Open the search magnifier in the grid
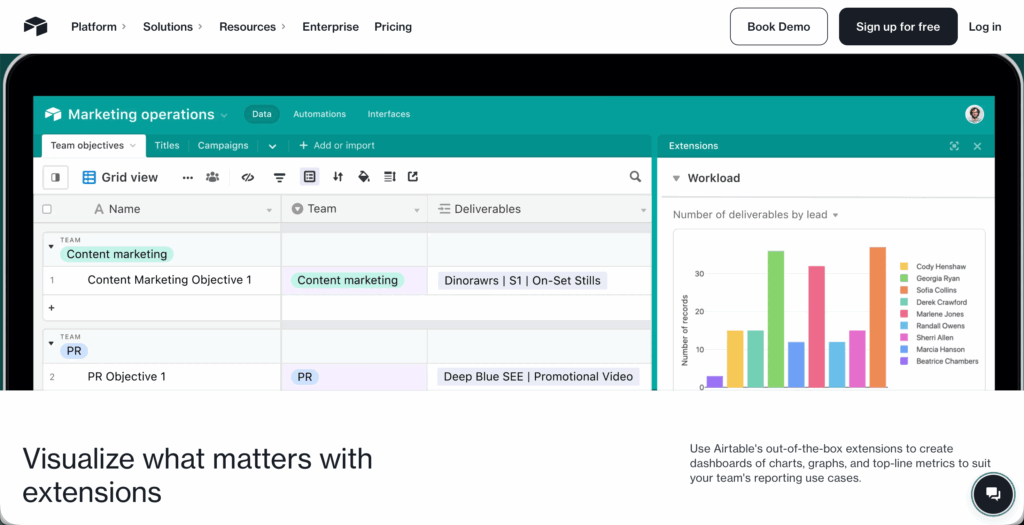Image resolution: width=1024 pixels, height=525 pixels. [x=635, y=177]
